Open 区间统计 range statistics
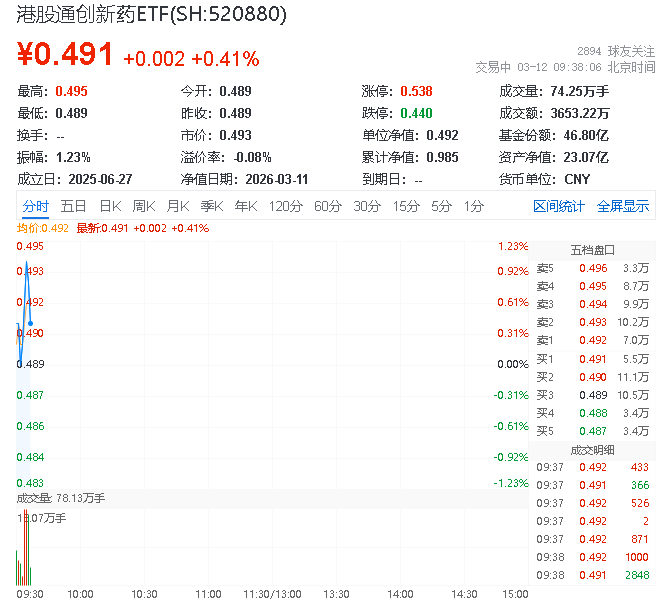Image resolution: width=656 pixels, height=613 pixels. (559, 206)
